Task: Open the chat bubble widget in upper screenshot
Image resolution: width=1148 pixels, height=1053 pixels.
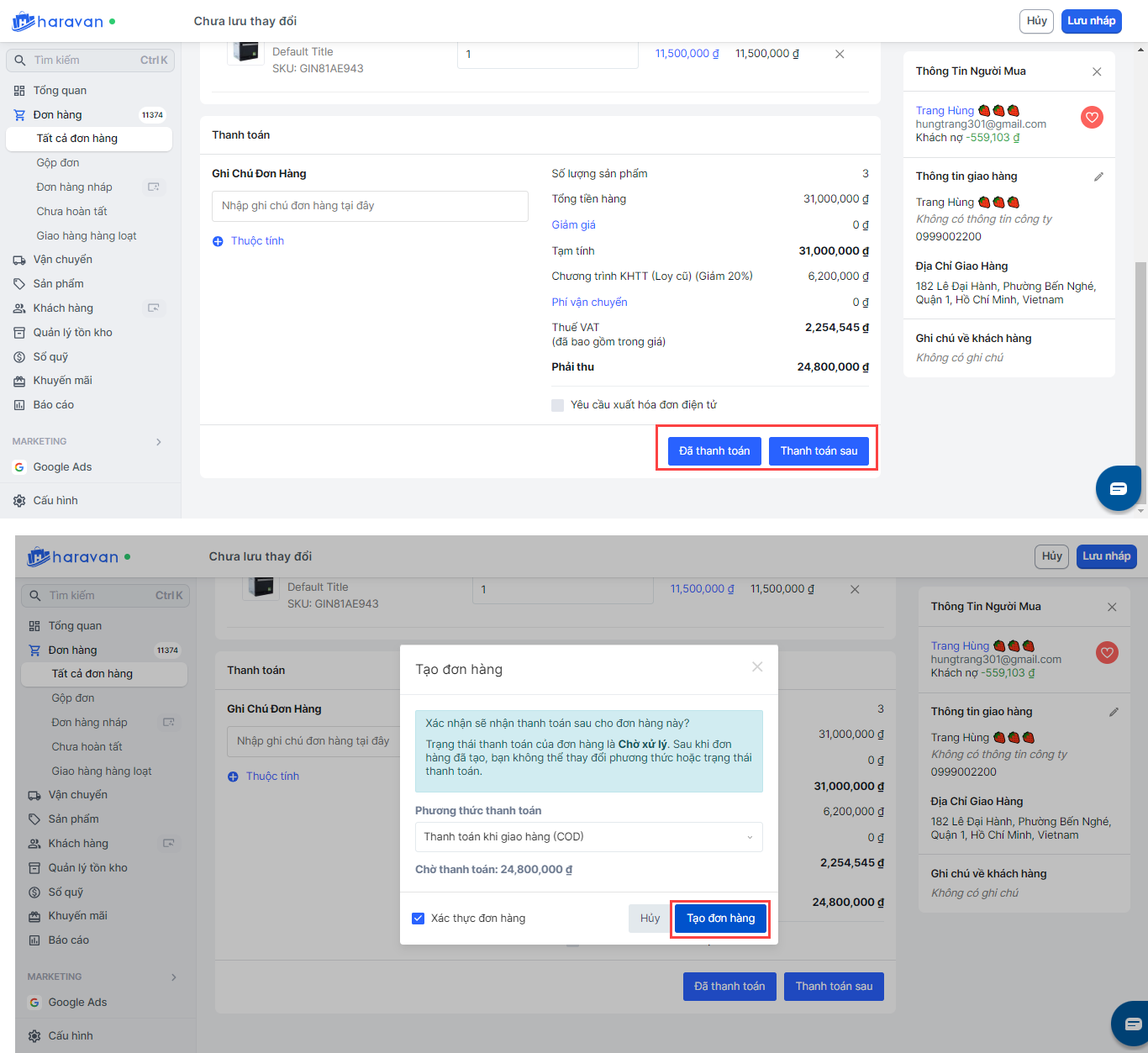Action: 1119,488
